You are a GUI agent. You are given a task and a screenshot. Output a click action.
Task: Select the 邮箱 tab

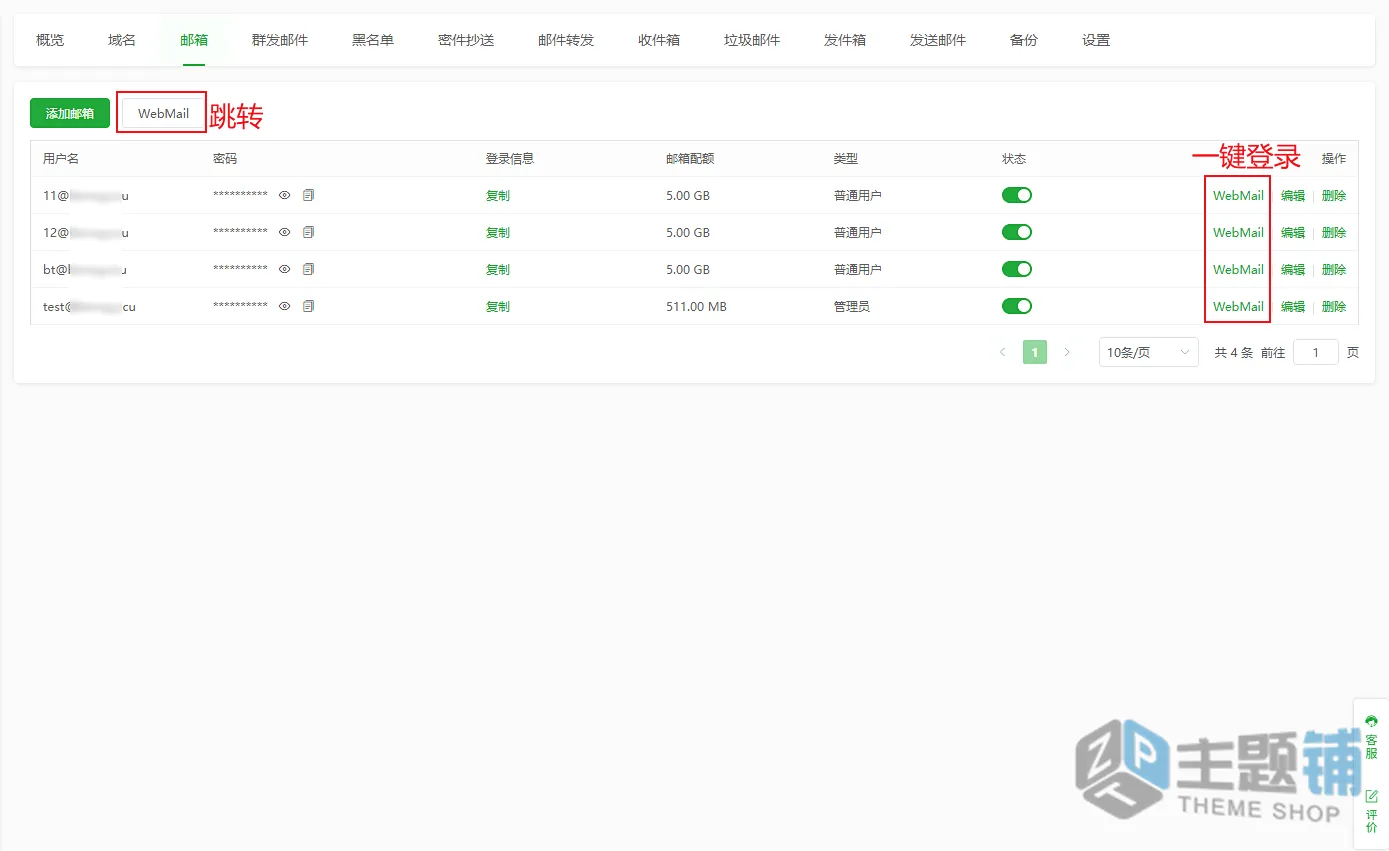[194, 41]
